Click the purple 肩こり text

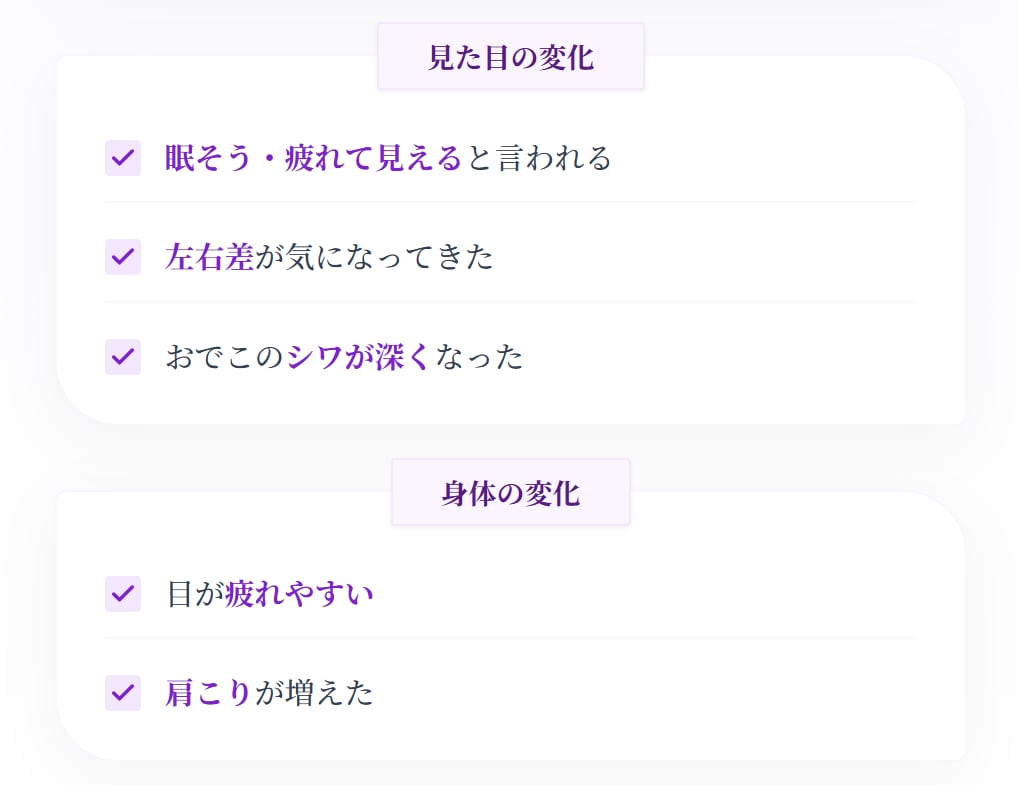[208, 692]
